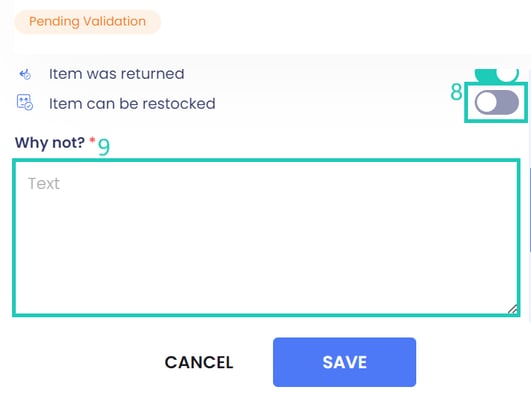Viewport: 531px width, 396px height.
Task: Click the Item can be restocked label
Action: coord(132,104)
